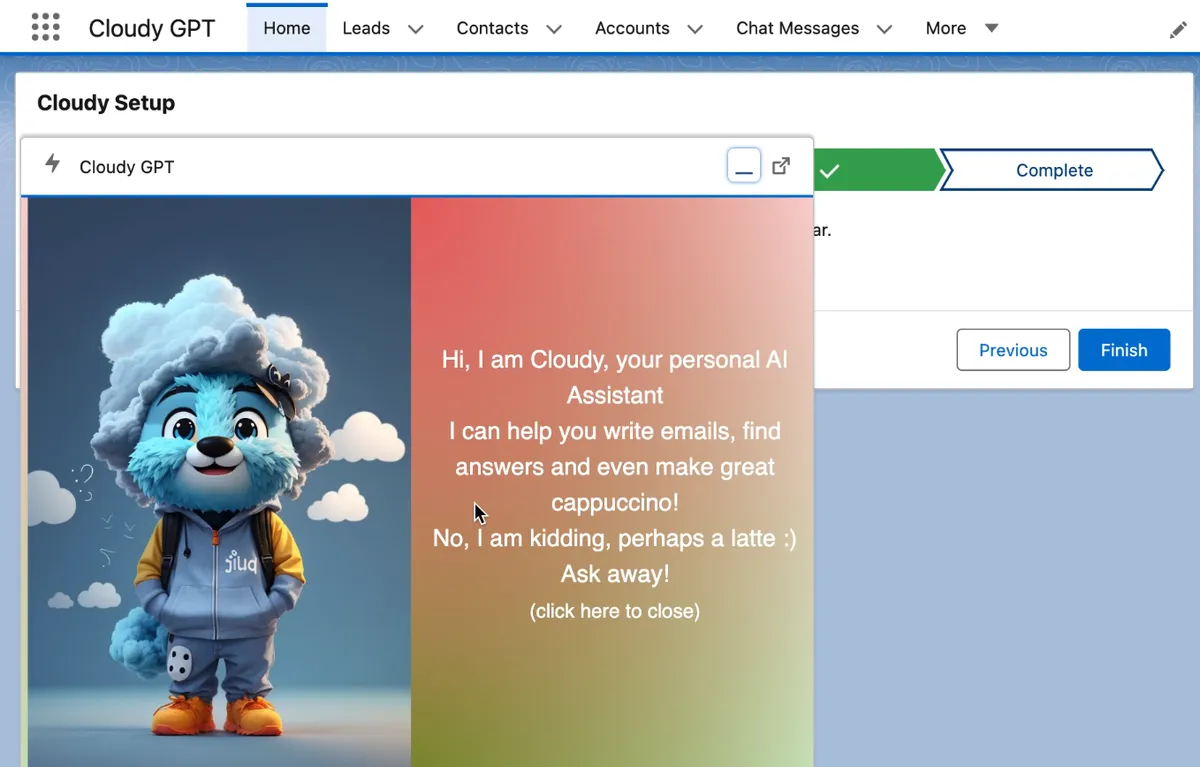Click the Finish button
This screenshot has width=1200, height=767.
click(1124, 350)
